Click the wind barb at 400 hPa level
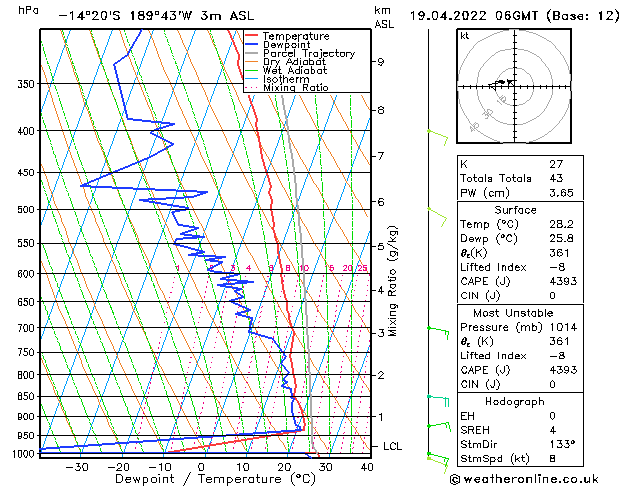Image resolution: width=629 pixels, height=486 pixels. [438, 137]
